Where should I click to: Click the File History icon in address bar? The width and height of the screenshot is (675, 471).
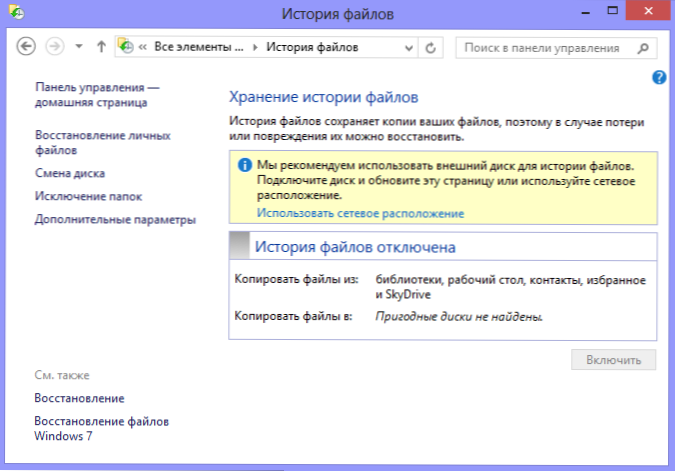point(126,46)
